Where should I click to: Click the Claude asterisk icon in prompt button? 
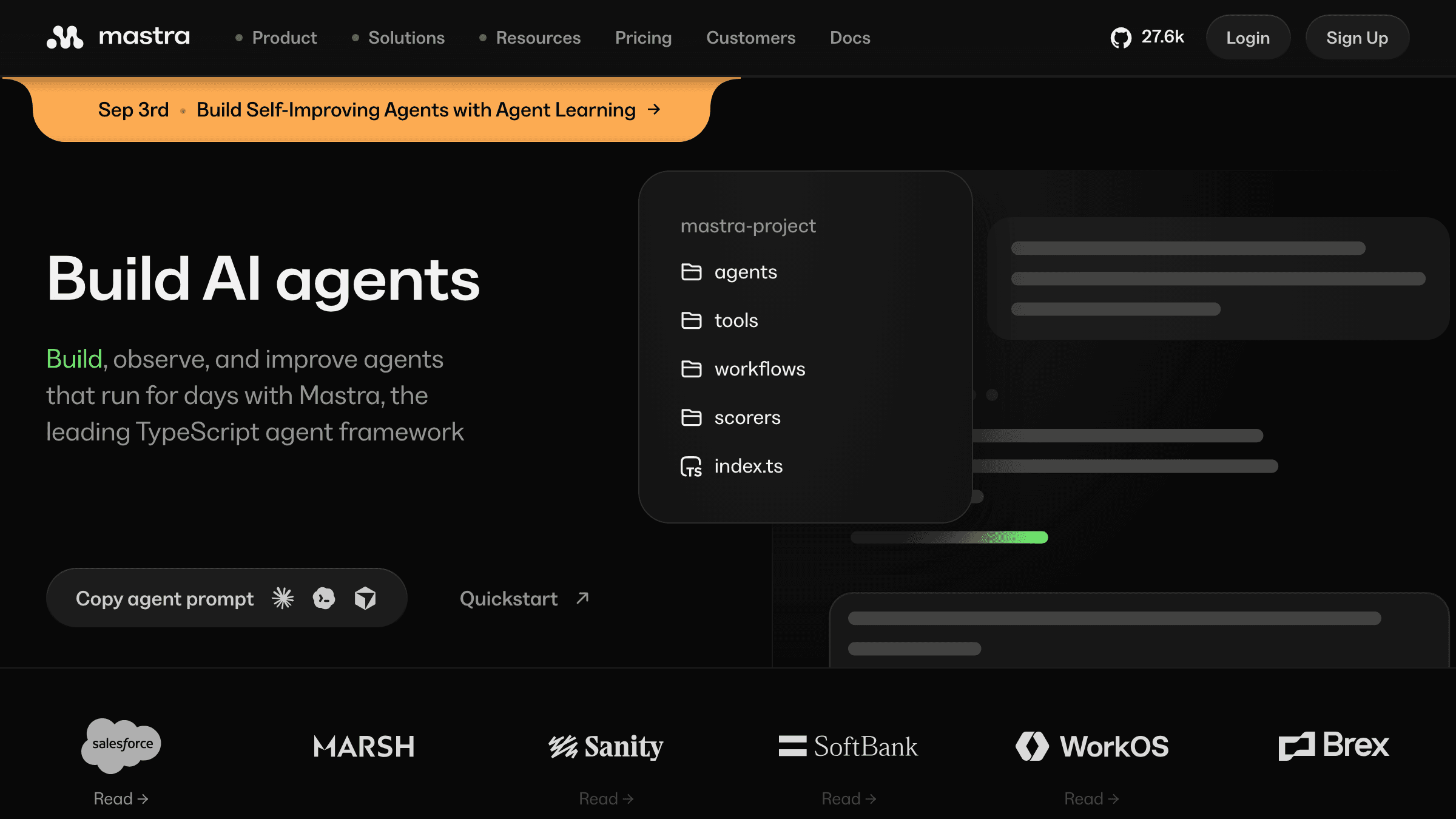click(283, 598)
